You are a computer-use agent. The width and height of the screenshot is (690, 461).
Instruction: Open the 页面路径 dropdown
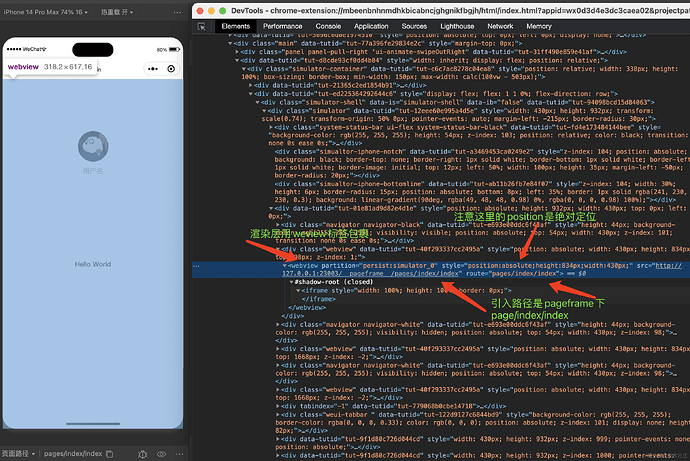(x=18, y=454)
